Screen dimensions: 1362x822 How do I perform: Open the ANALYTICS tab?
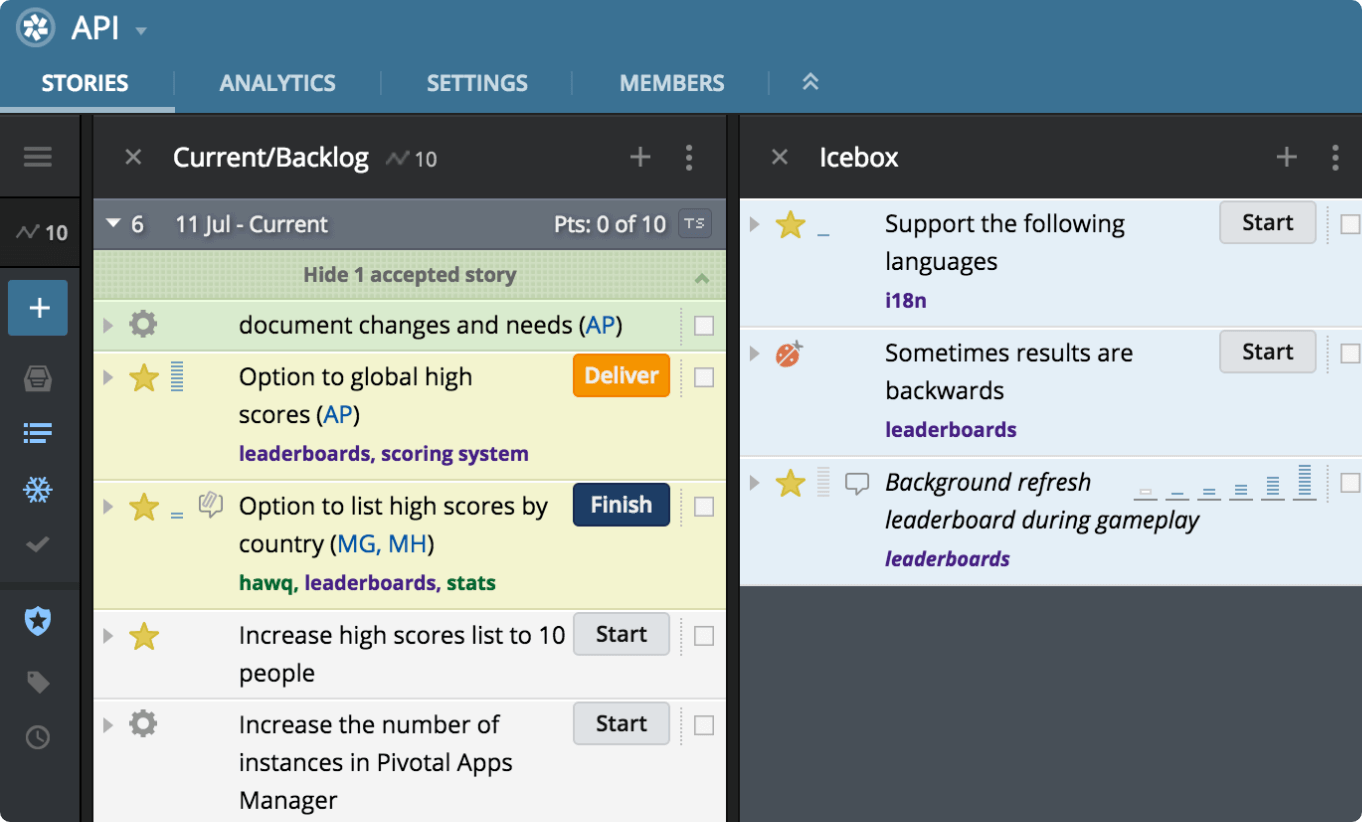[x=277, y=83]
